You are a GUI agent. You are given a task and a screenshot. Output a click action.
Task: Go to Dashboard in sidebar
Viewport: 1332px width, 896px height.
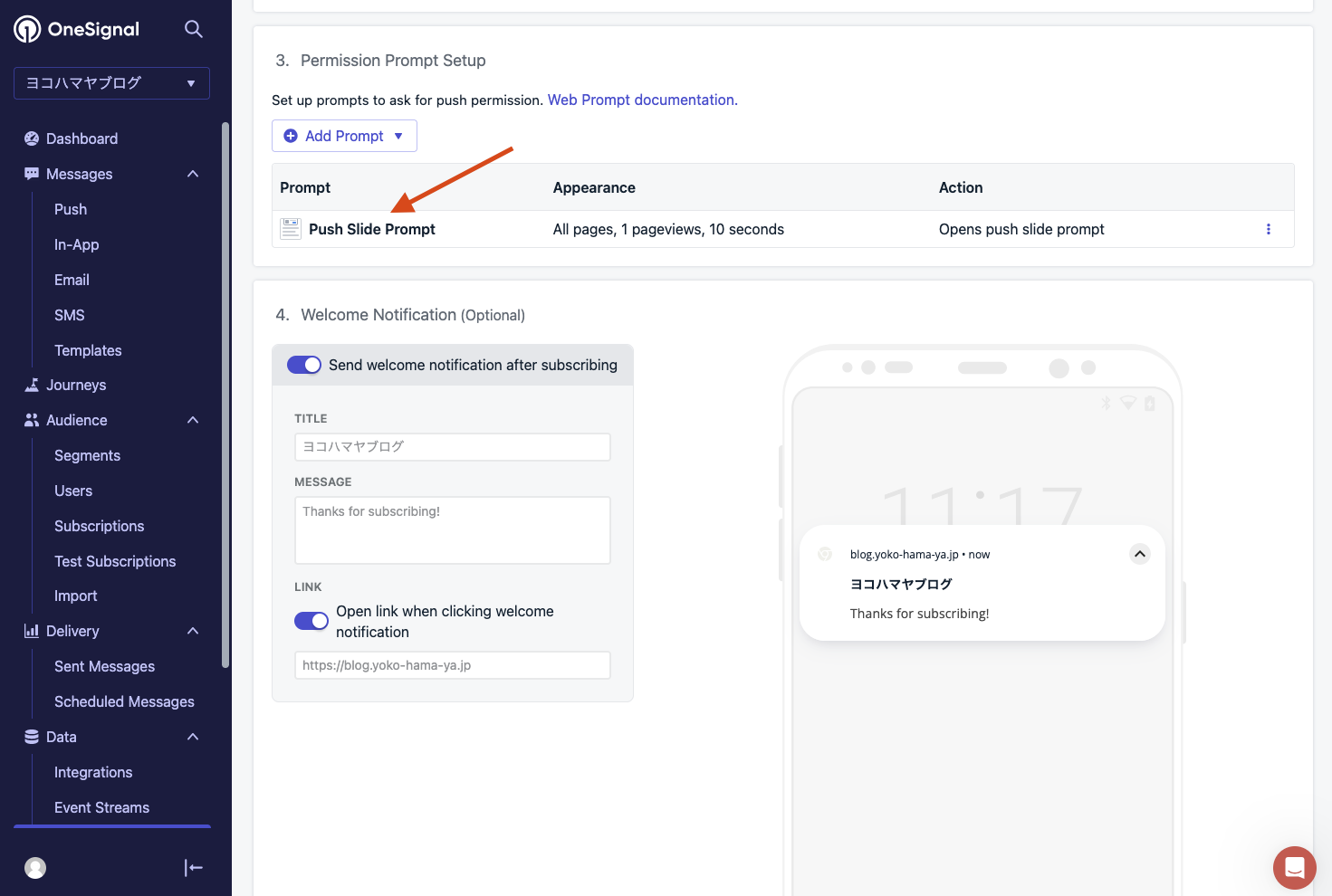point(81,138)
